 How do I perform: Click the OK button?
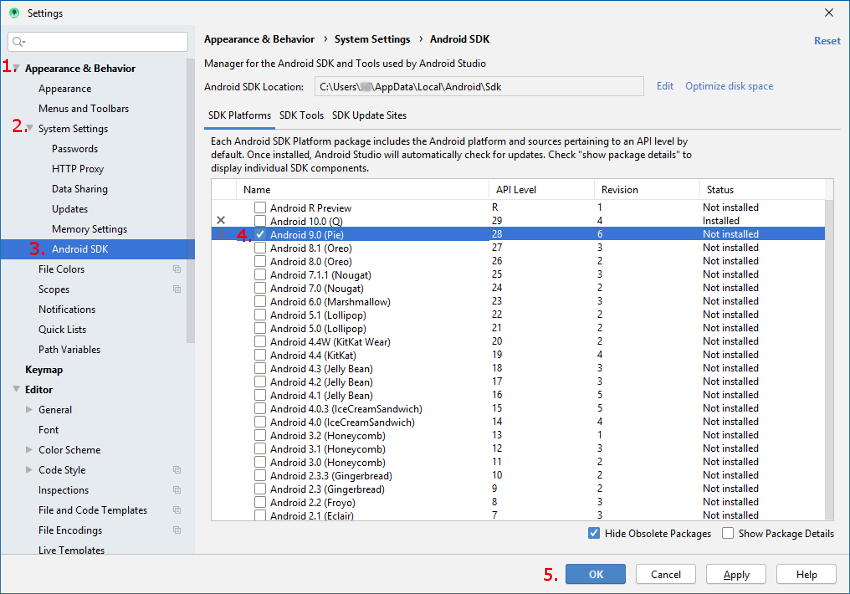pyautogui.click(x=596, y=574)
